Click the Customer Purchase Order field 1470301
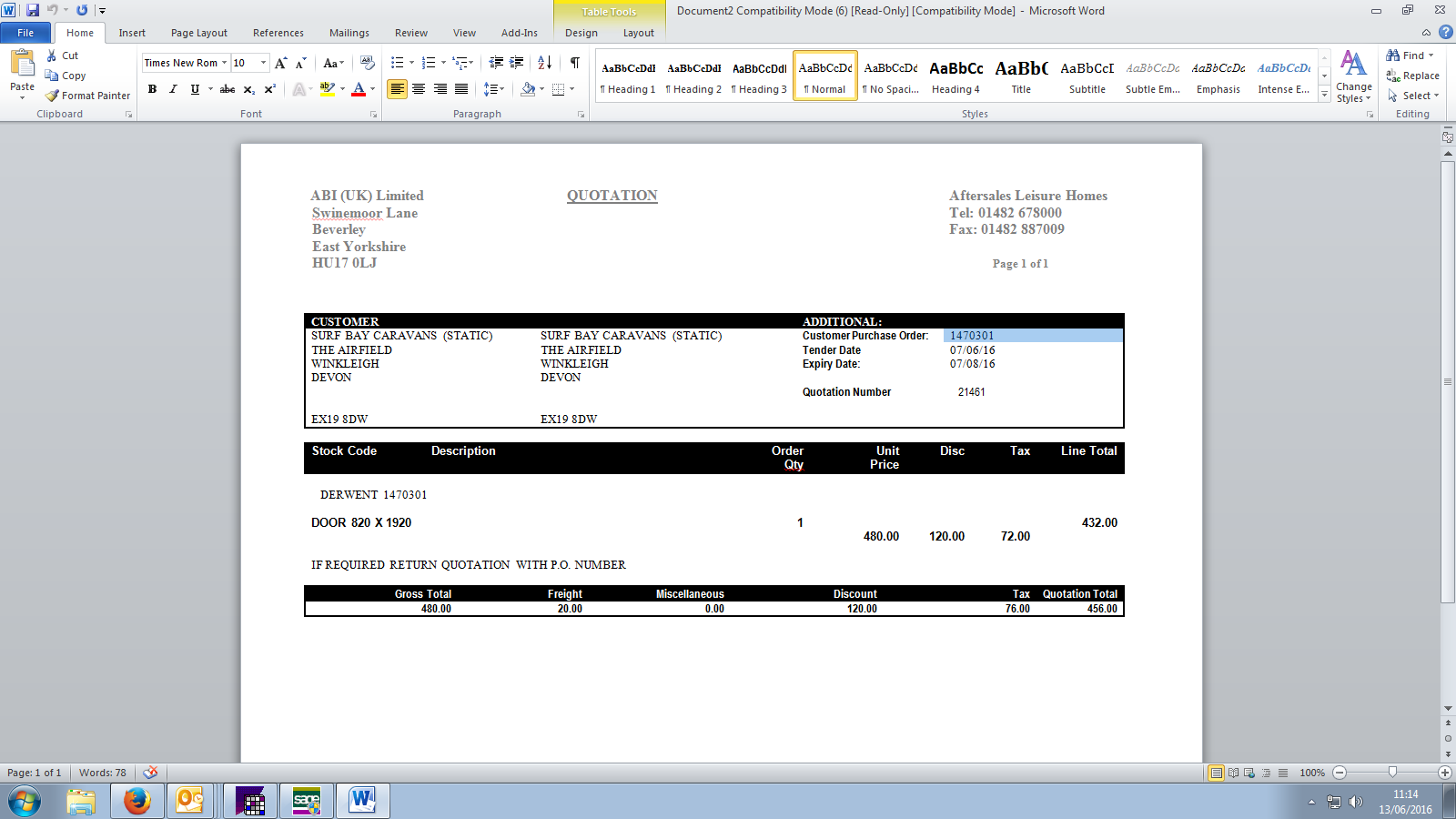Image resolution: width=1456 pixels, height=819 pixels. (x=1033, y=336)
